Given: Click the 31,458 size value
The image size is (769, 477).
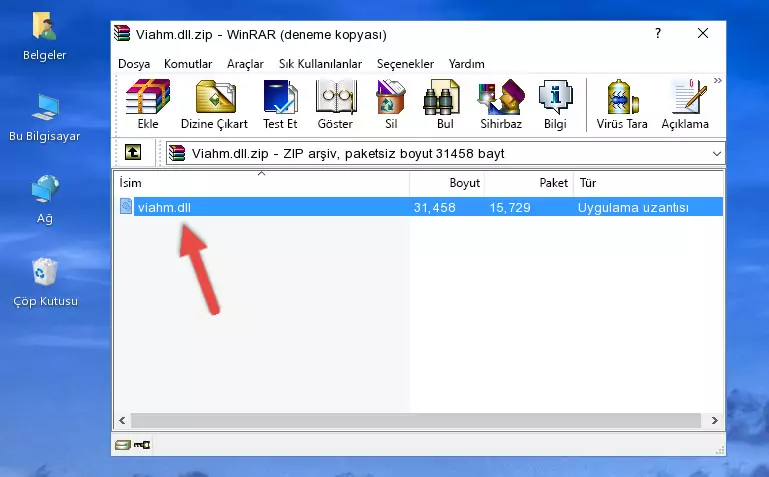Looking at the screenshot, I should click(x=435, y=207).
